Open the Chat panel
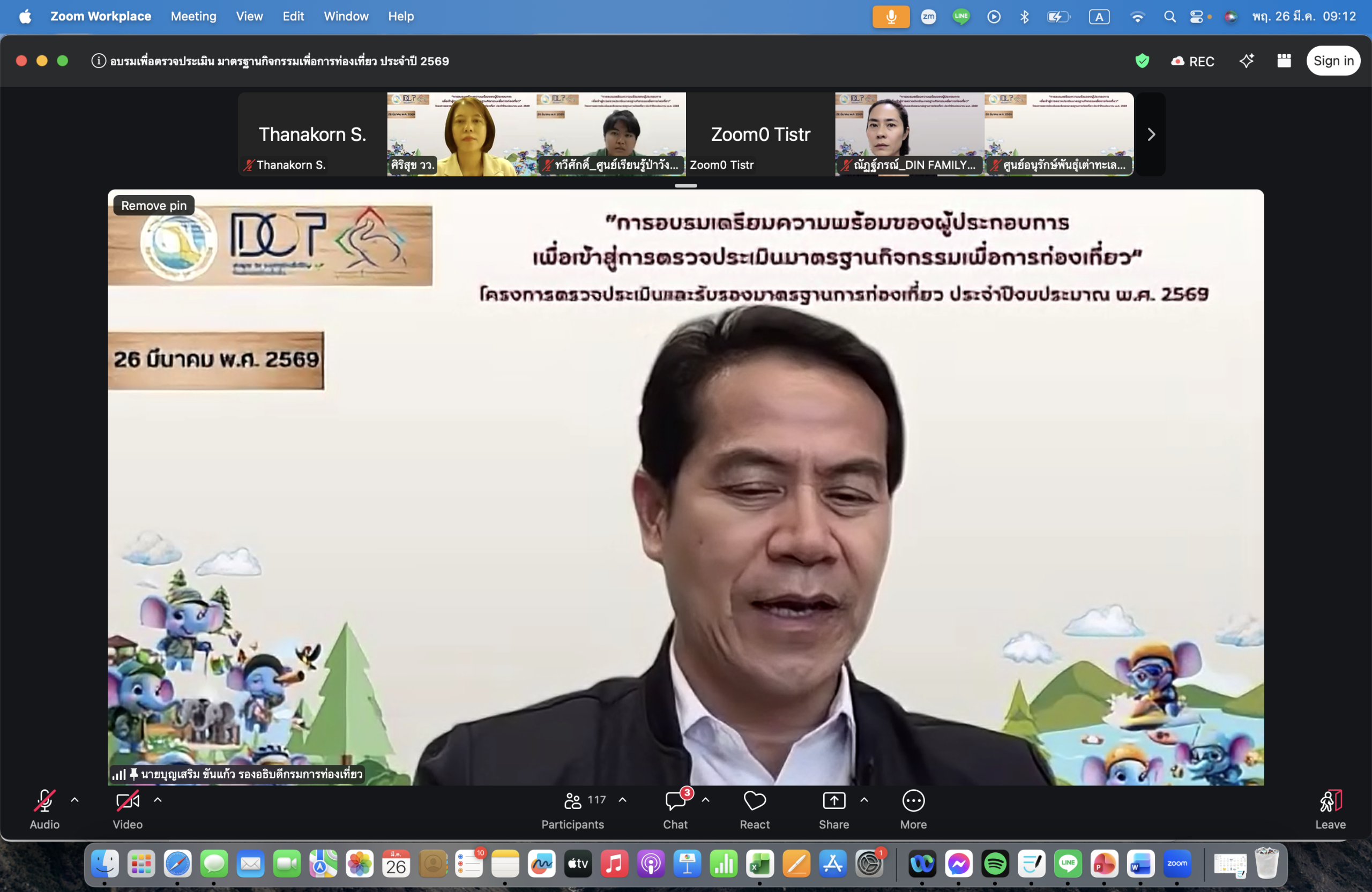This screenshot has width=1372, height=892. click(x=675, y=801)
